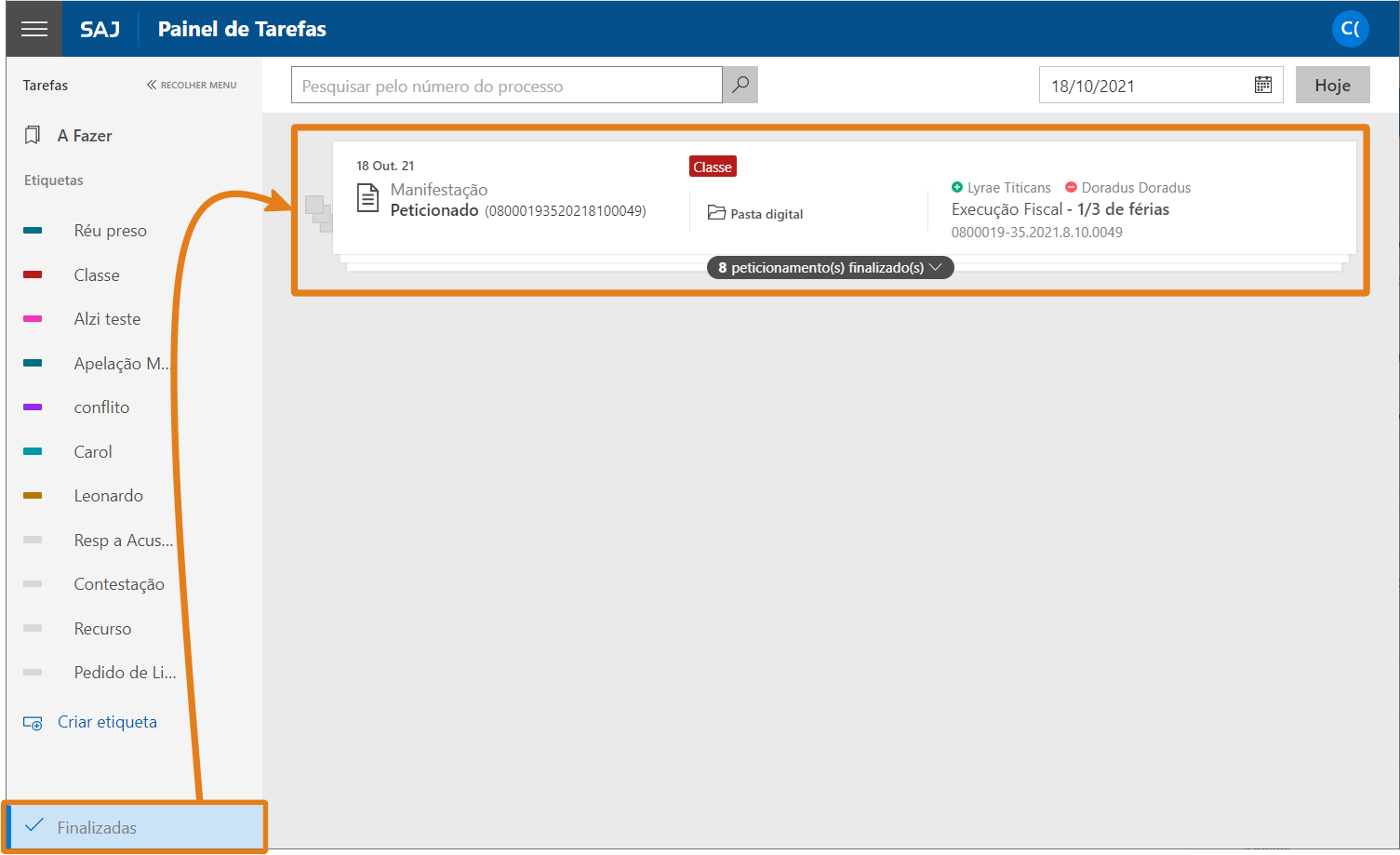Viewport: 1400px width, 855px height.
Task: Select the Resp a Acus... label
Action: [124, 541]
